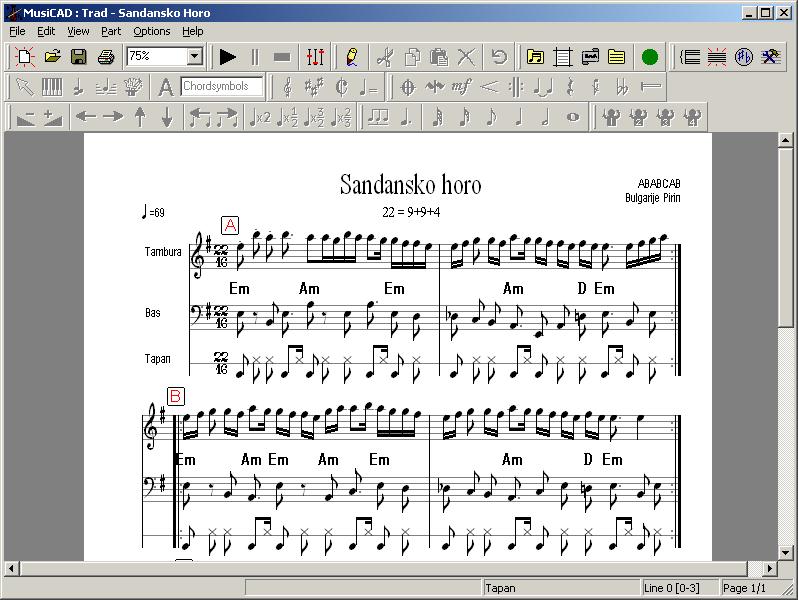Screen dimensions: 798x600
Task: Click the yellow bird icon
Action: [352, 57]
